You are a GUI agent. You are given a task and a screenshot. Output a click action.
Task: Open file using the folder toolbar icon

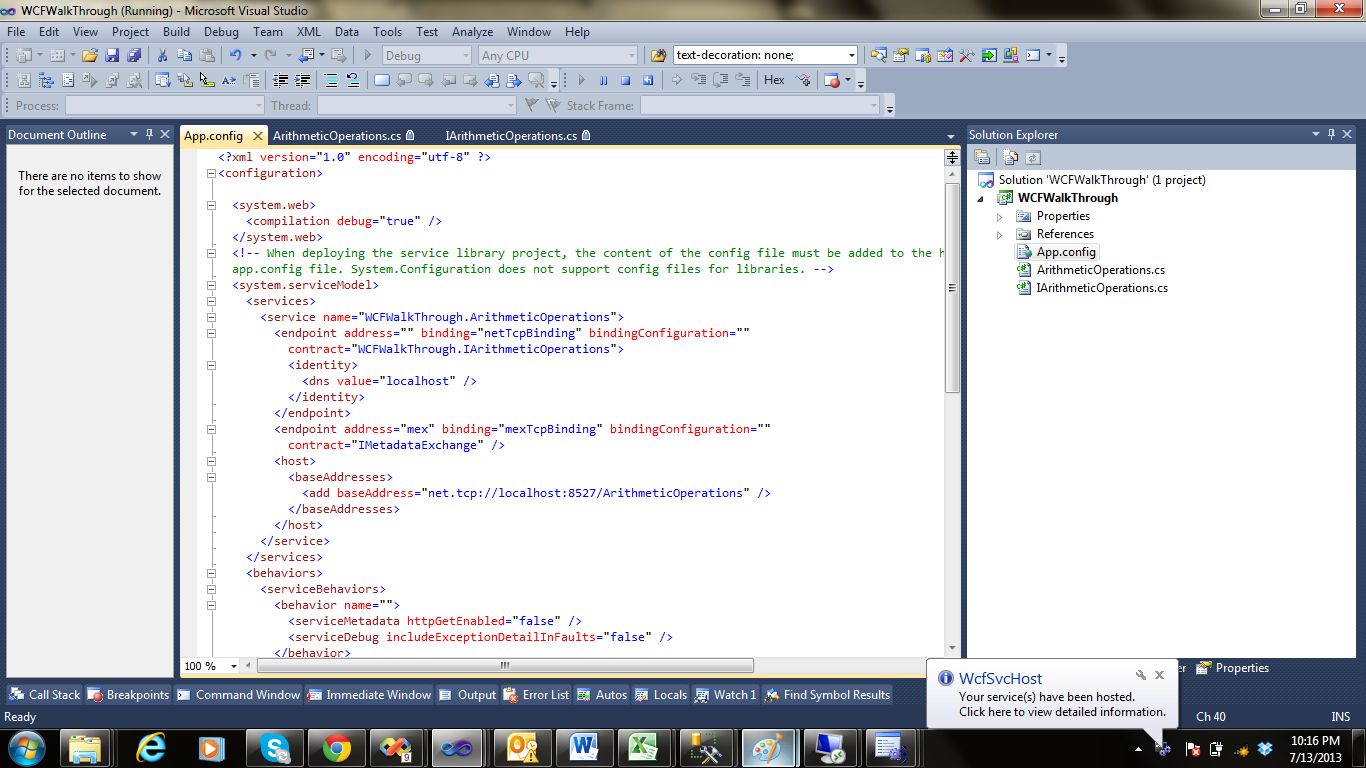(90, 55)
